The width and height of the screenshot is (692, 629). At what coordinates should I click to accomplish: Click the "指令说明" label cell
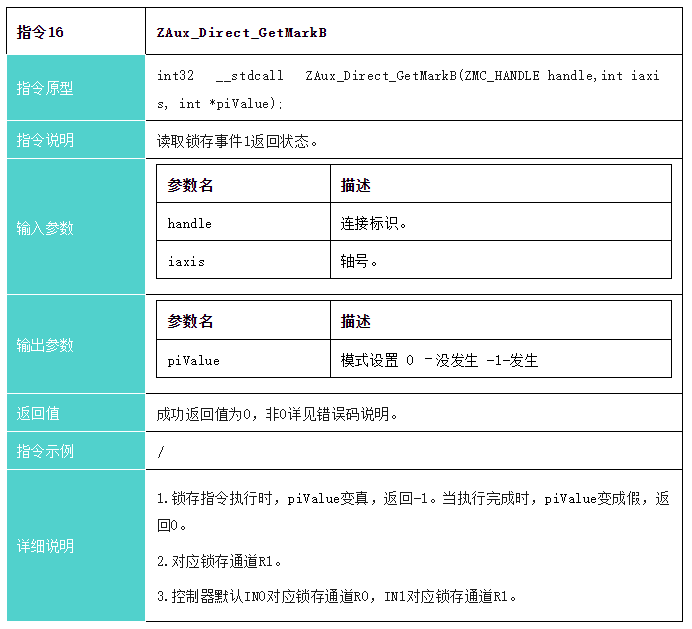coord(76,140)
